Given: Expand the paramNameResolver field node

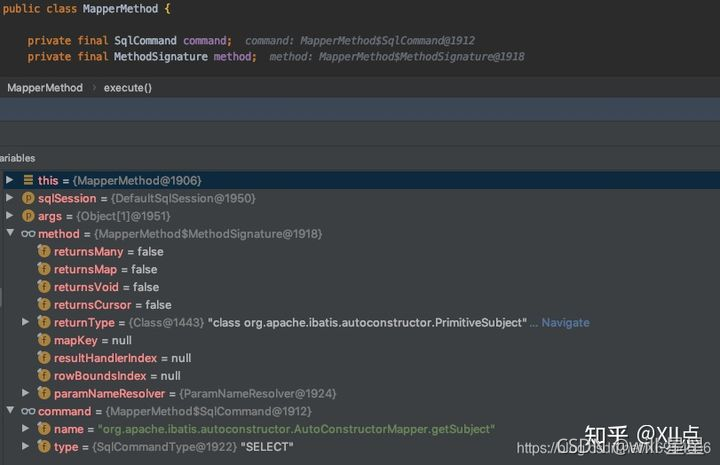Looking at the screenshot, I should pyautogui.click(x=26, y=393).
